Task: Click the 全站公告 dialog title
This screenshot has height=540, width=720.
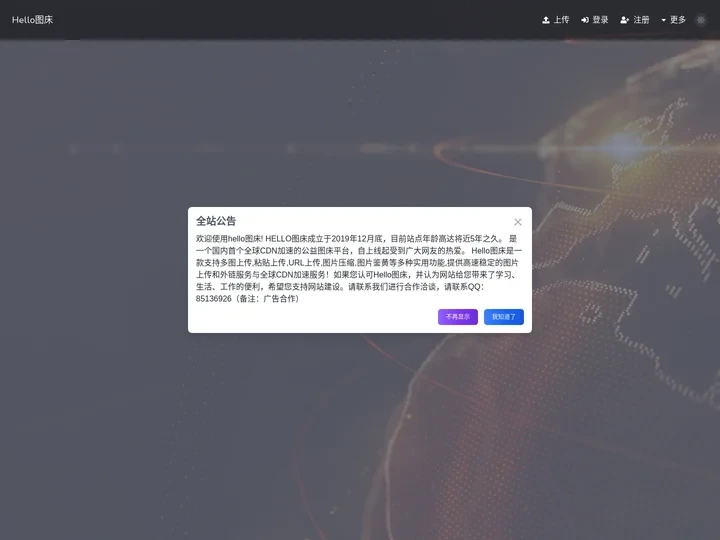Action: tap(216, 221)
